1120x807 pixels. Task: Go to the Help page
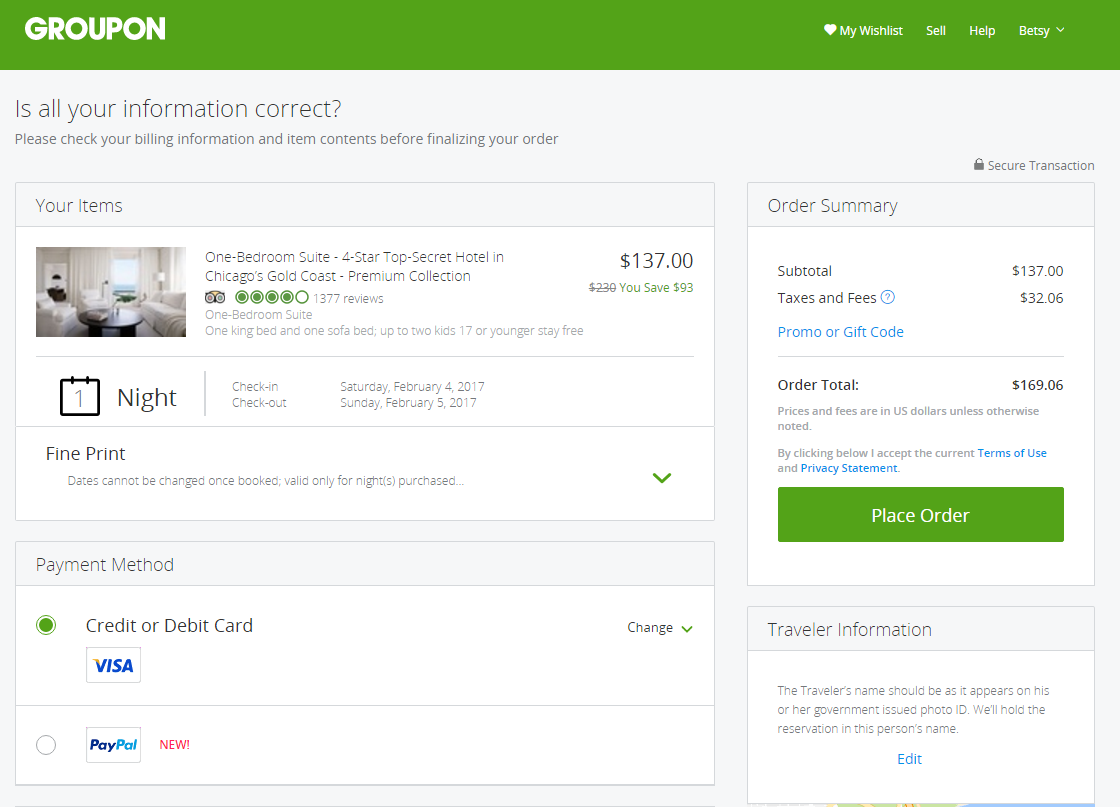[982, 30]
